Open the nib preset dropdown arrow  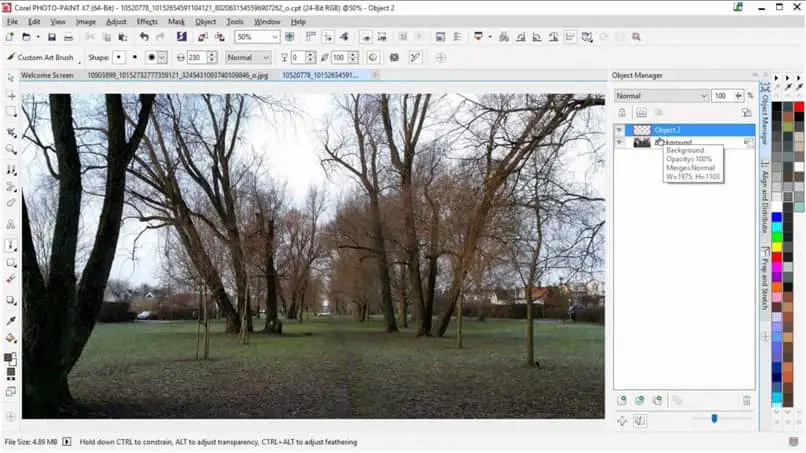pos(162,58)
